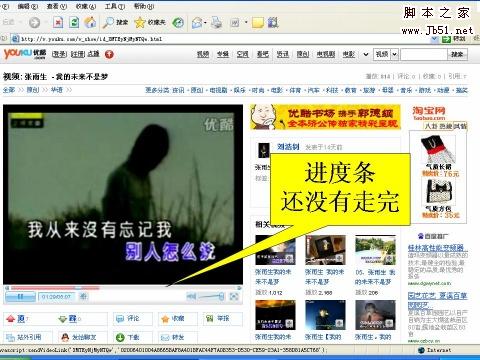Viewport: 480px width, 360px height.
Task: Mute the video with the speaker icon
Action: coord(191,296)
